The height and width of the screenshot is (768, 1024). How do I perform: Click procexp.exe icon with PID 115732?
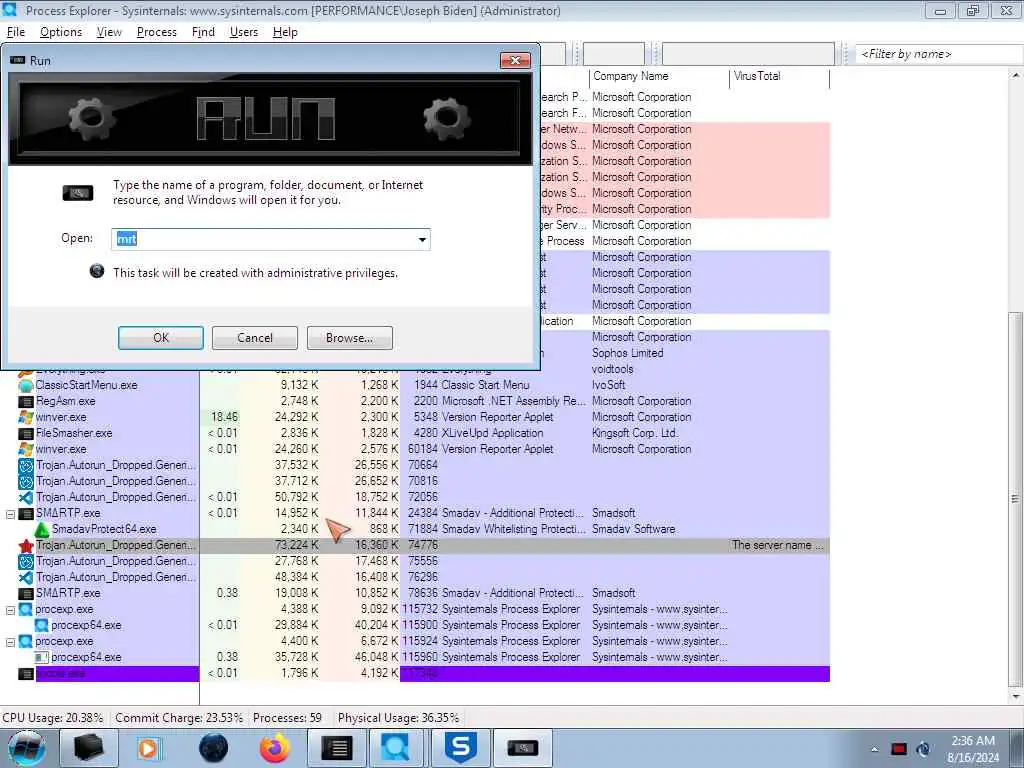25,609
